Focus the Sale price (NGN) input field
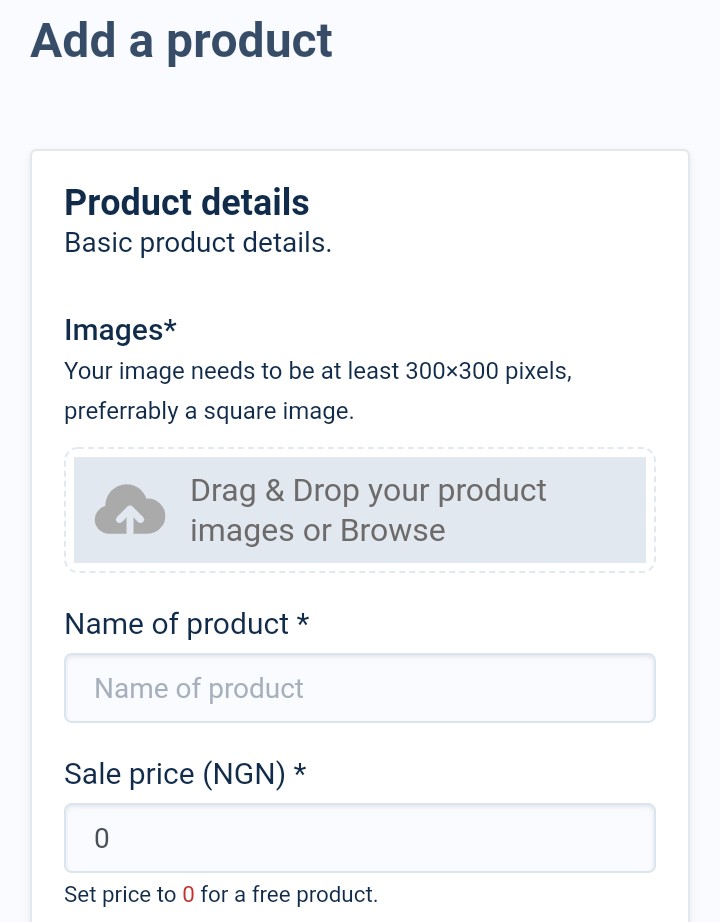Image resolution: width=720 pixels, height=922 pixels. (360, 838)
